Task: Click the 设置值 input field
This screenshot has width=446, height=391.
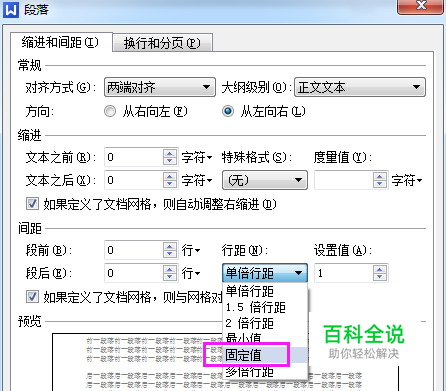Action: [344, 273]
